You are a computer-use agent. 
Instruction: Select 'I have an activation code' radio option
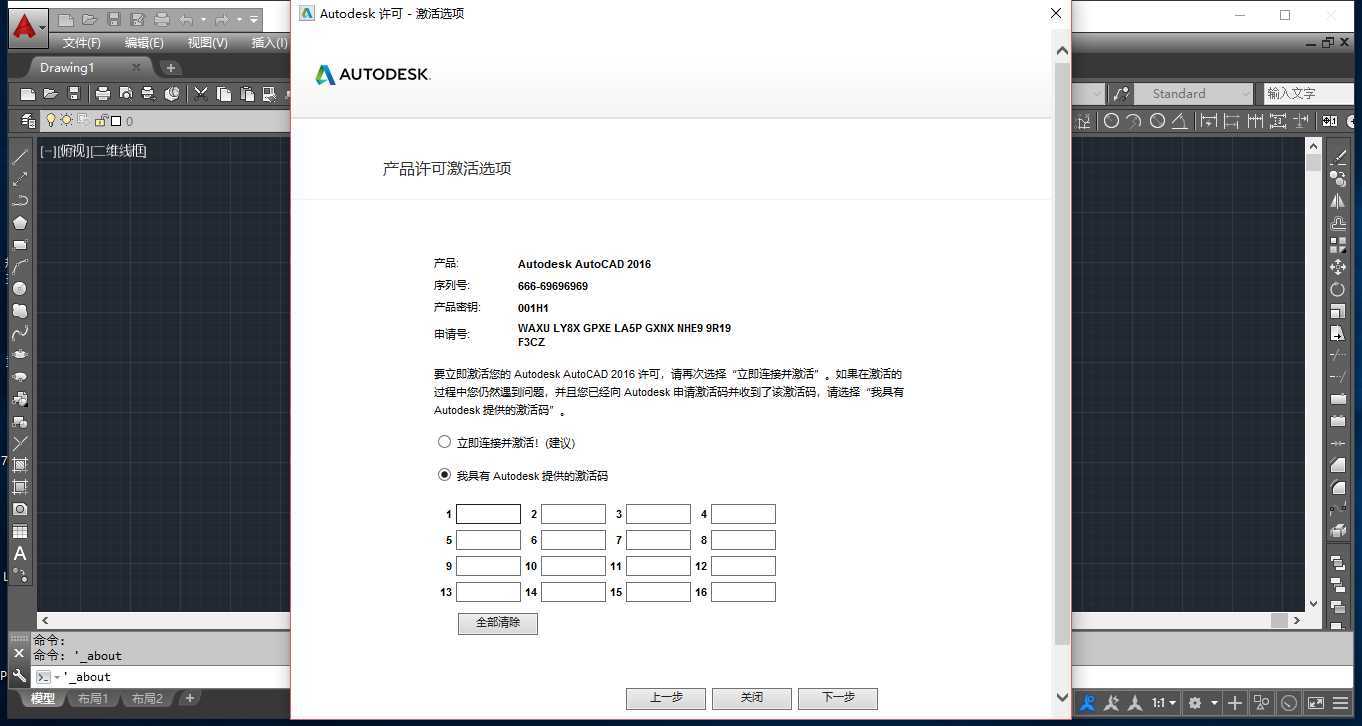pos(444,475)
